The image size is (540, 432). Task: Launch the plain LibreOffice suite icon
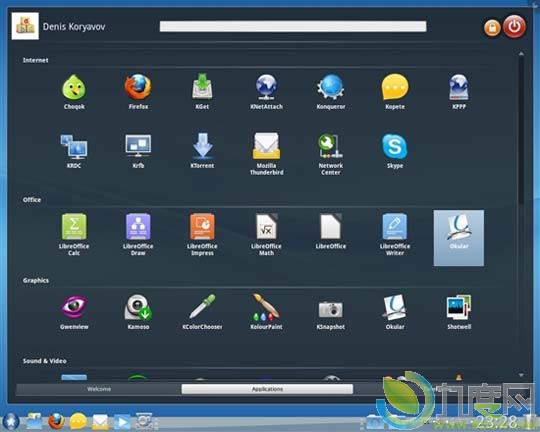click(331, 231)
